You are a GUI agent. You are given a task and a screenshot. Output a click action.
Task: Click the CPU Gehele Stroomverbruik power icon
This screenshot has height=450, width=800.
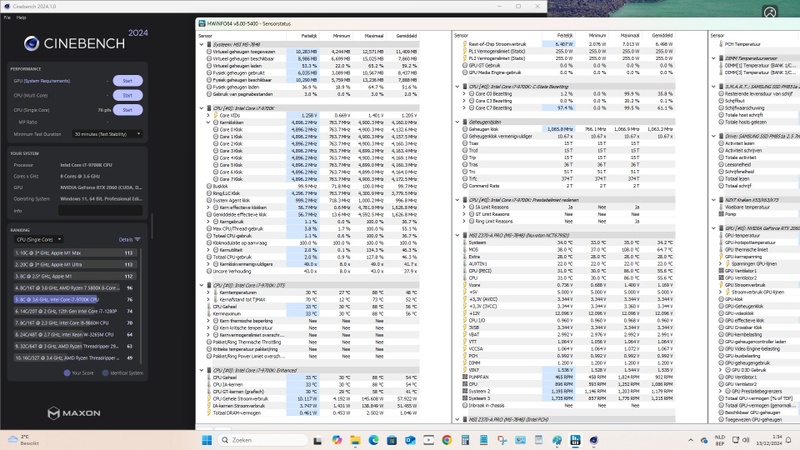click(209, 398)
